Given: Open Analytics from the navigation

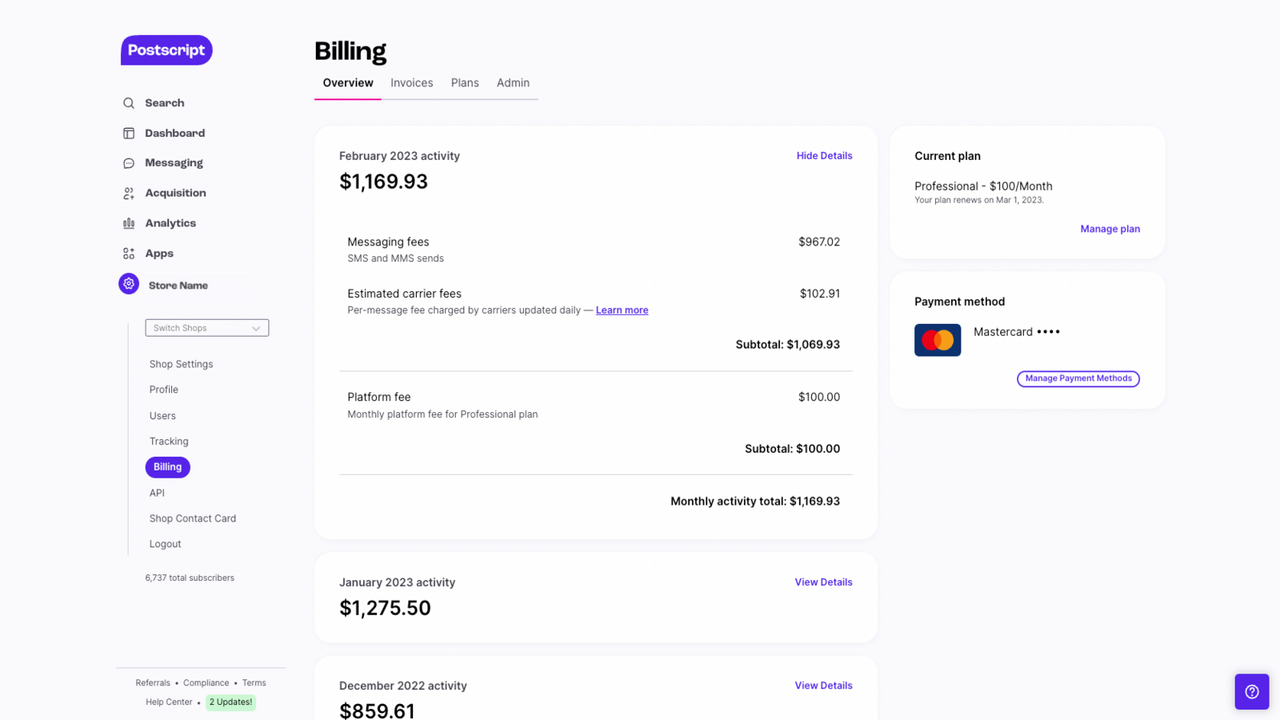Looking at the screenshot, I should click(129, 222).
